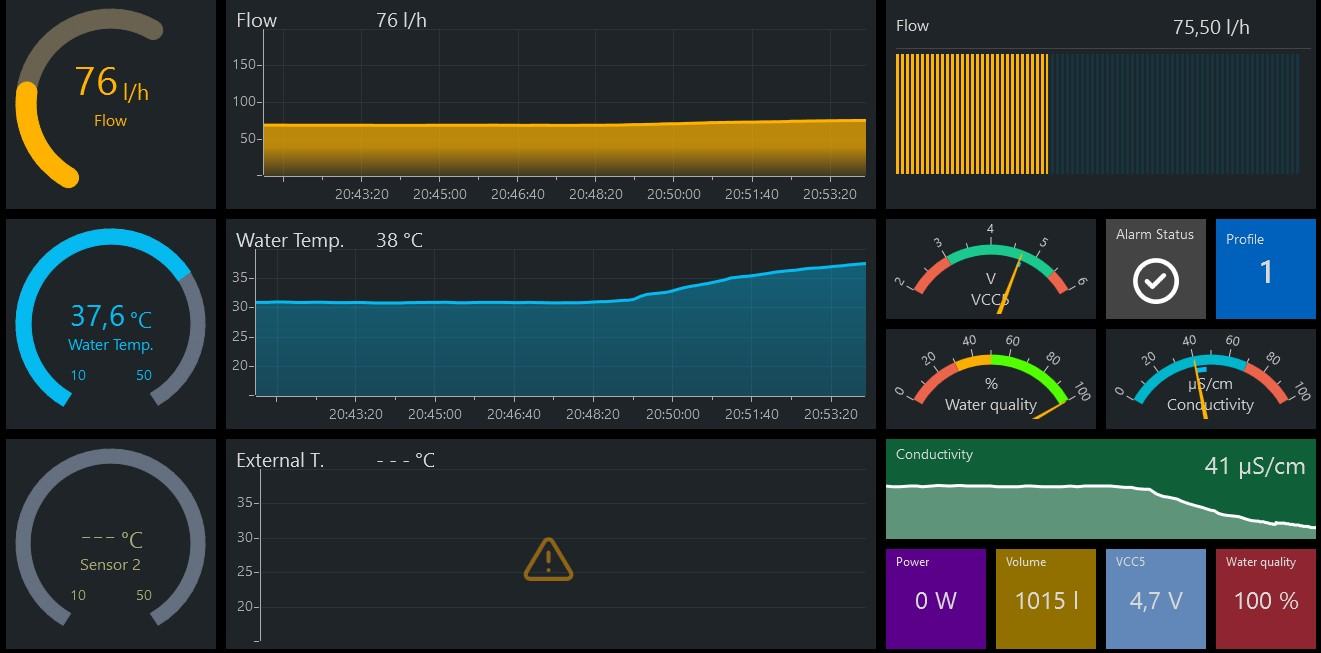Open the Profile 1 tile

point(1265,269)
